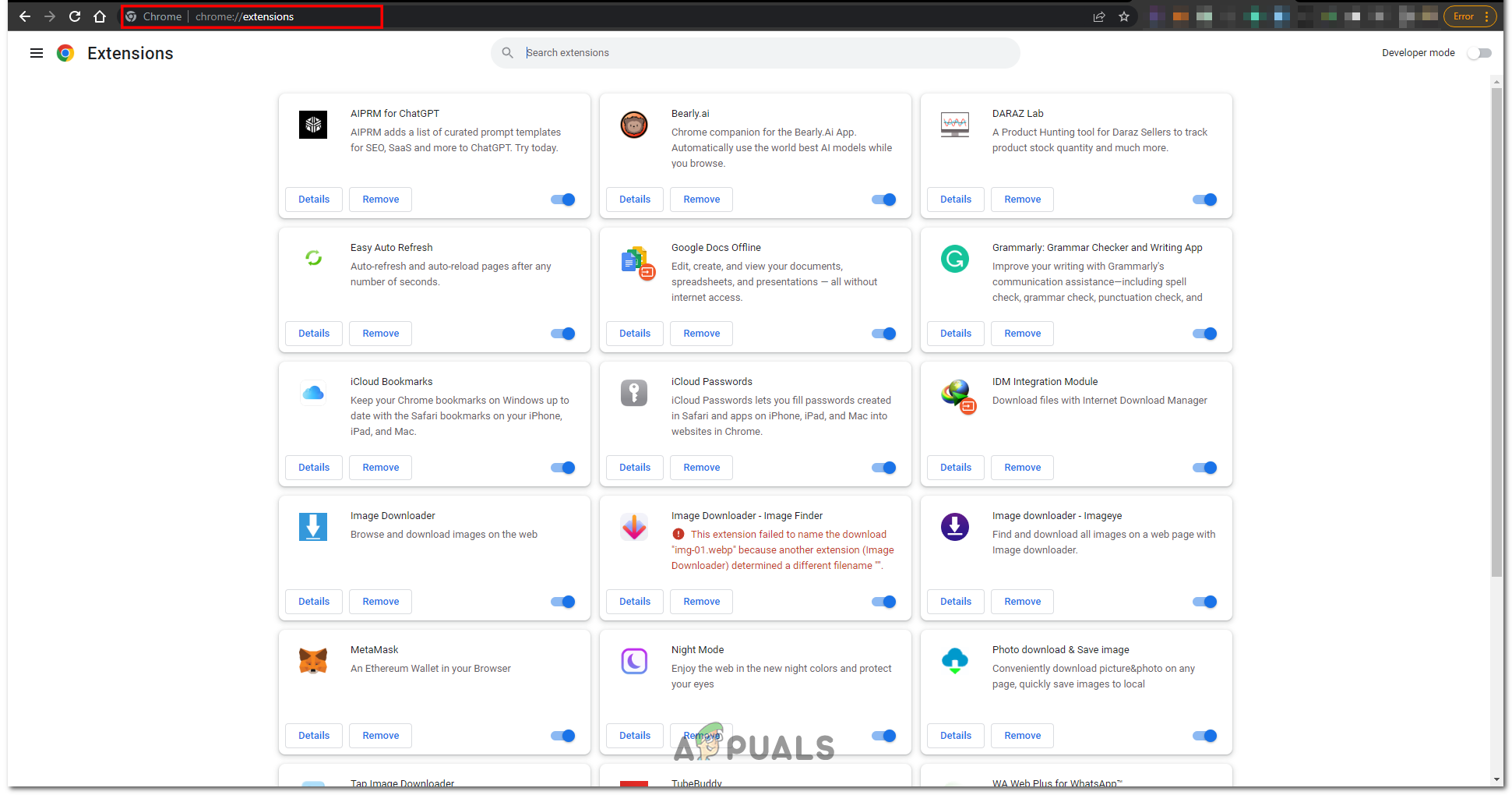Click the Night Mode moon icon
Image resolution: width=1512 pixels, height=795 pixels.
pos(634,661)
